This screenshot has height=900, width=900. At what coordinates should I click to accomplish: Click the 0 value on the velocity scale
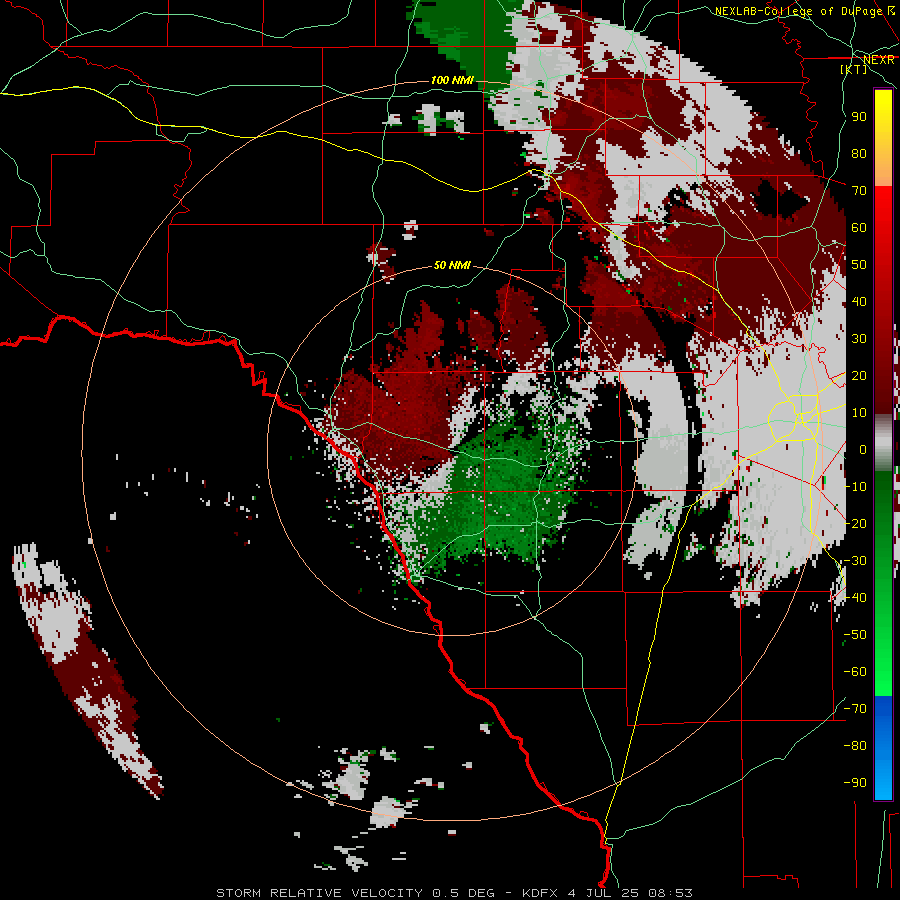pyautogui.click(x=863, y=449)
